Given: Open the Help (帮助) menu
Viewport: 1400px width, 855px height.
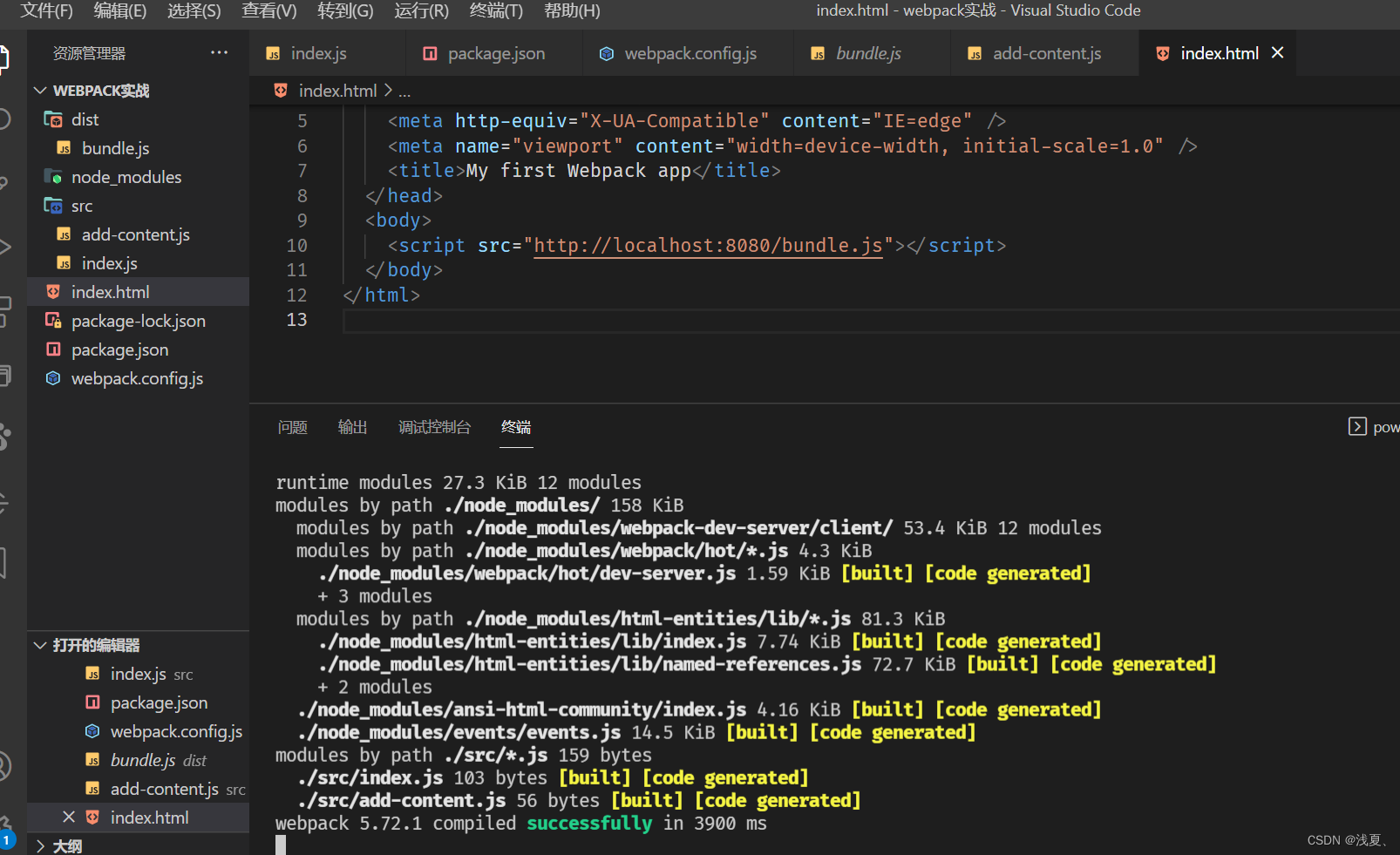Looking at the screenshot, I should (572, 10).
